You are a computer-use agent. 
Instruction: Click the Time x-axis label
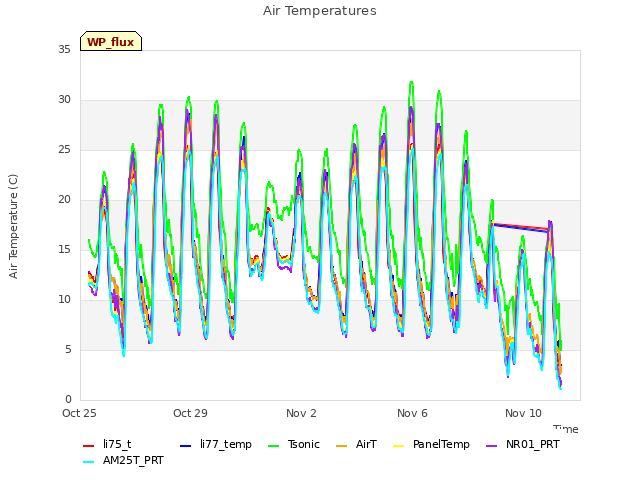point(566,429)
